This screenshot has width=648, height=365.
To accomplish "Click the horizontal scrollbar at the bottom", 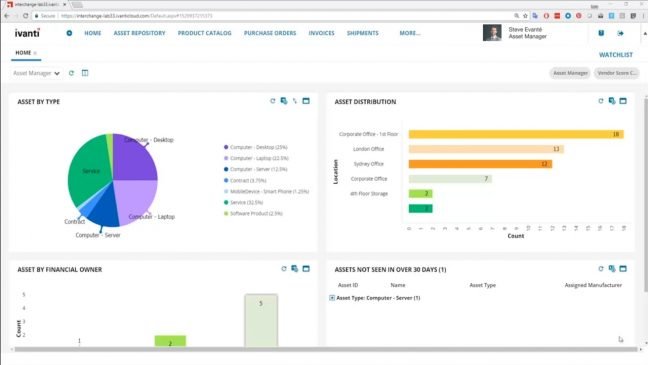I will point(326,350).
